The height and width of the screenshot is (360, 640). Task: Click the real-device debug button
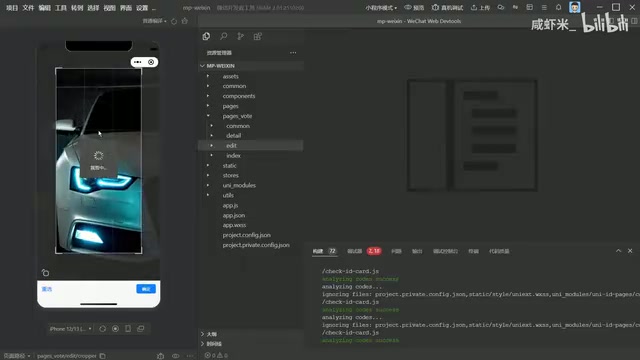pyautogui.click(x=447, y=7)
